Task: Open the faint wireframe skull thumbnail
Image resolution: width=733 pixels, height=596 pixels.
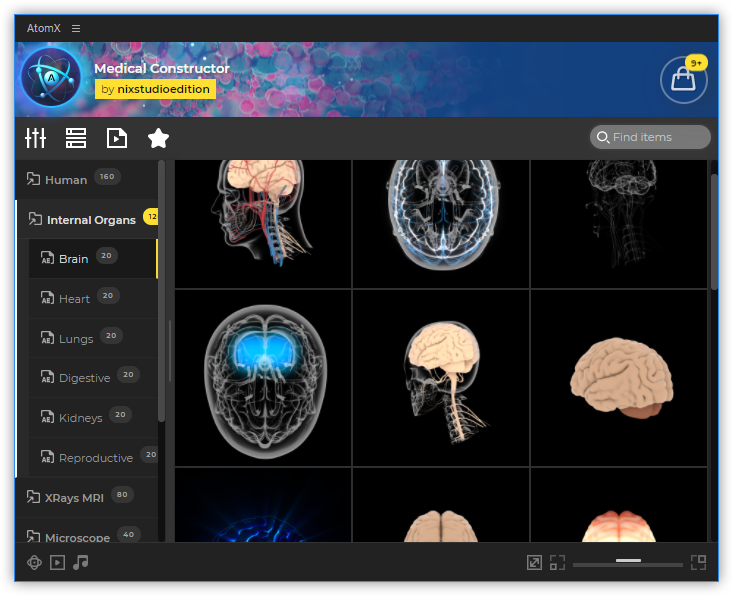Action: click(618, 223)
